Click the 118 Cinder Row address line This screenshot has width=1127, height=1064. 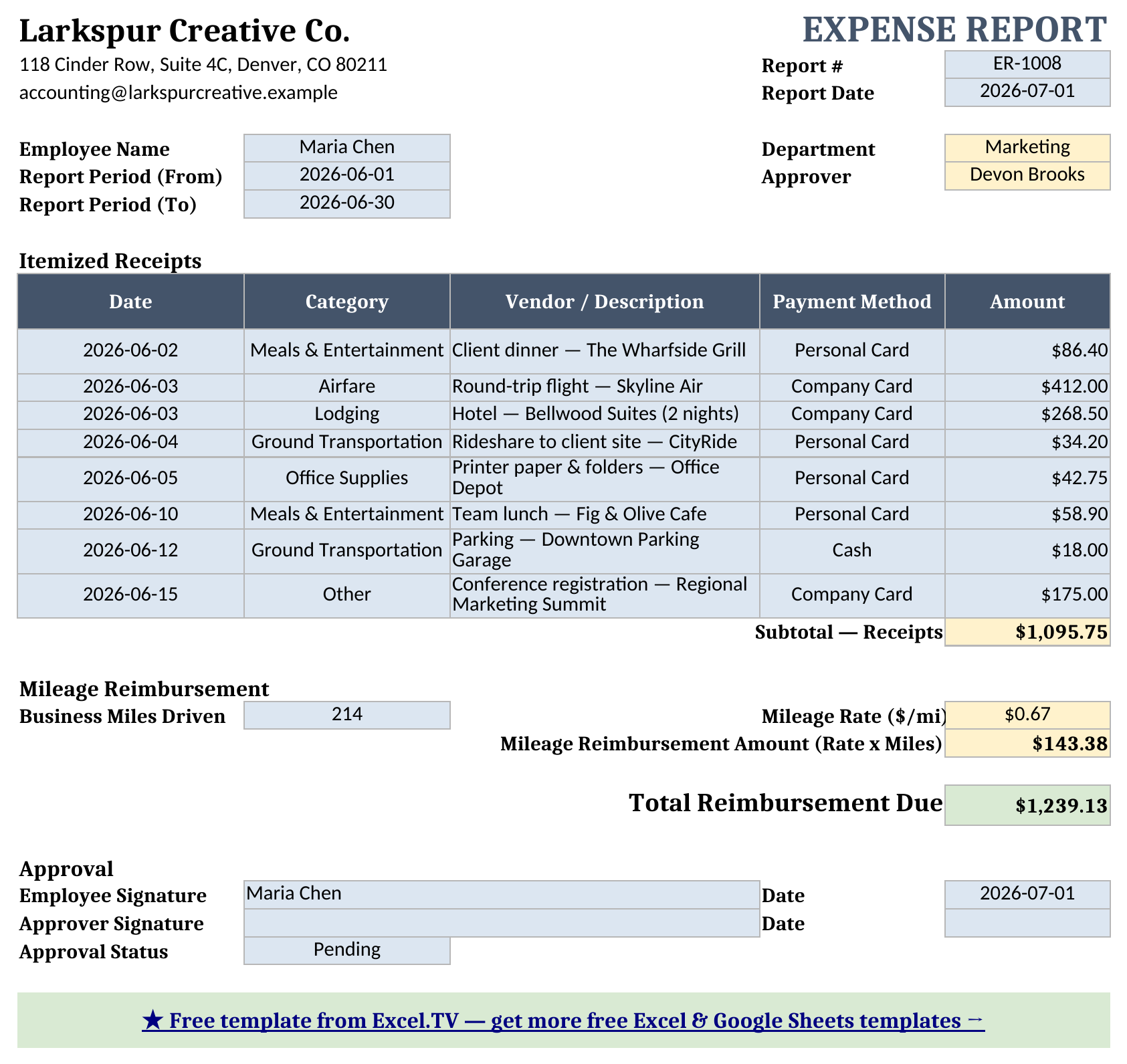coord(203,65)
